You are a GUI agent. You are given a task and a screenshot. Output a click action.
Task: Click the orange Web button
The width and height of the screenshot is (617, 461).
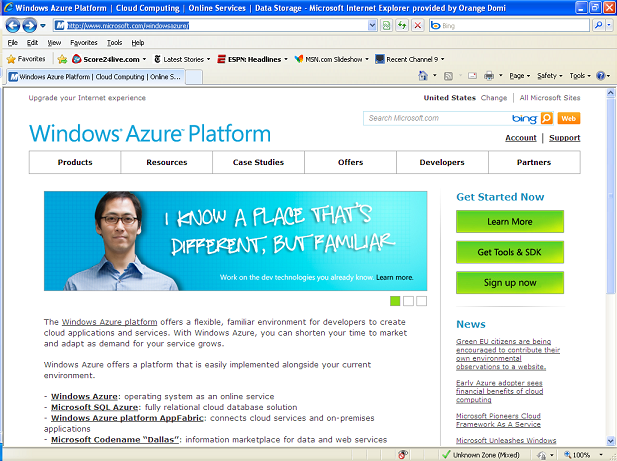[569, 118]
